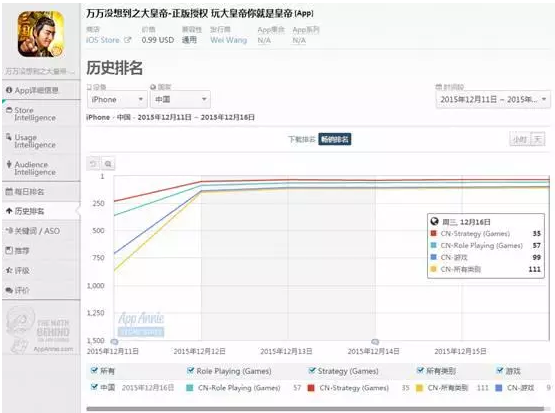555x413 pixels.
Task: Click the calendar icon beside 每日排名
Action: click(9, 191)
